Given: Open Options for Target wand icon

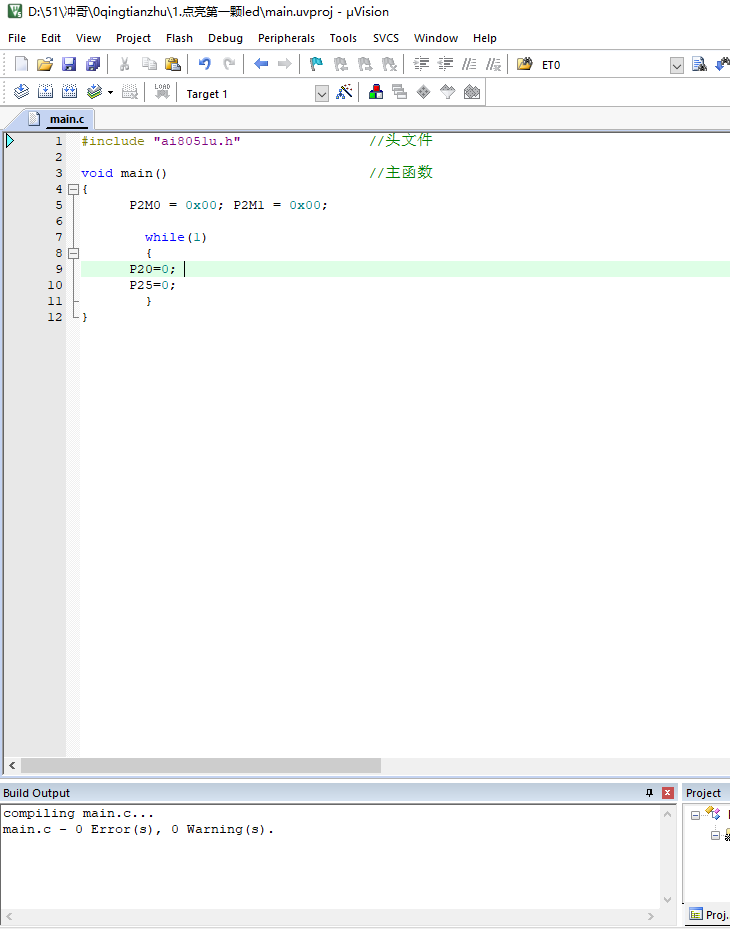Looking at the screenshot, I should coord(344,92).
